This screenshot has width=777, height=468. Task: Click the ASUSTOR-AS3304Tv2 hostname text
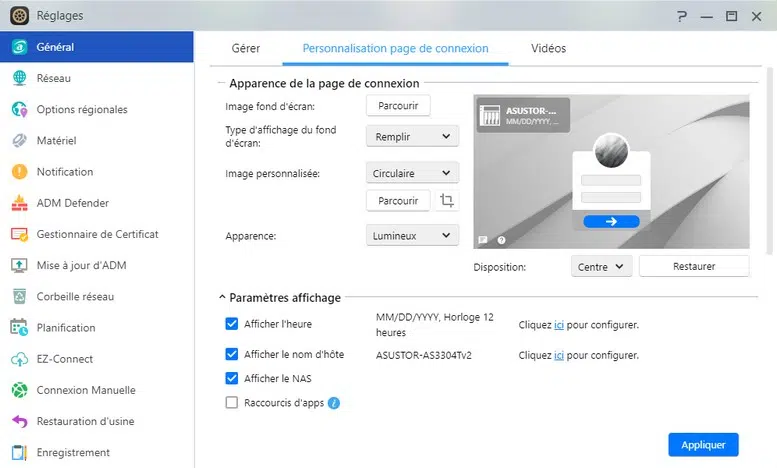[424, 355]
